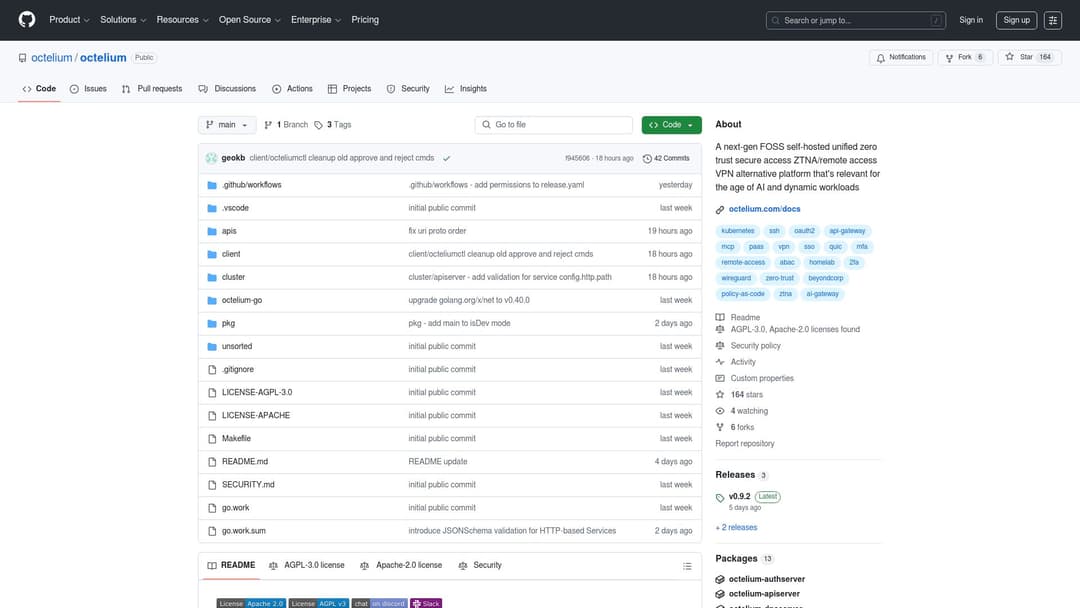Click the commit status checkmark icon
The width and height of the screenshot is (1080, 608).
(x=446, y=158)
